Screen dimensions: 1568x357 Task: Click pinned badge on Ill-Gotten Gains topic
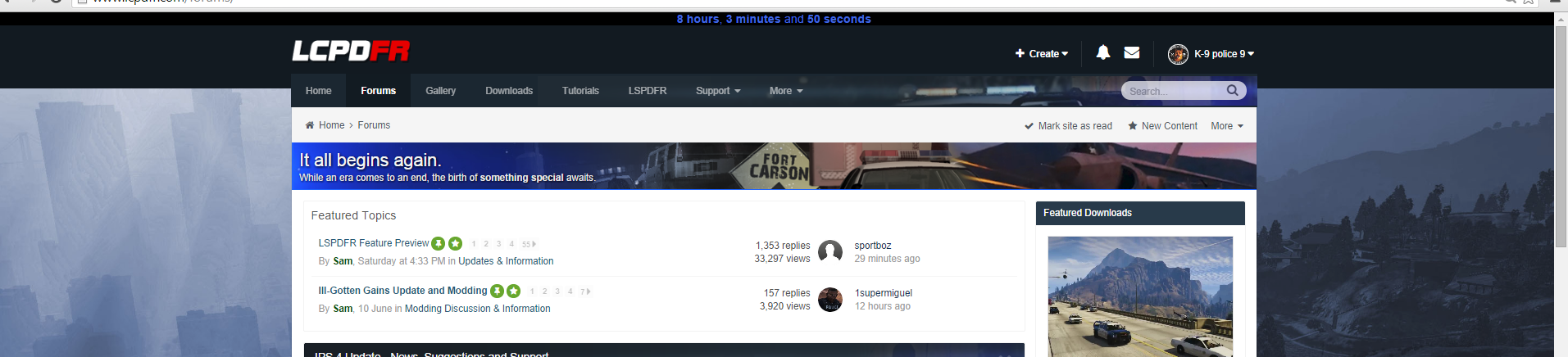coord(497,291)
